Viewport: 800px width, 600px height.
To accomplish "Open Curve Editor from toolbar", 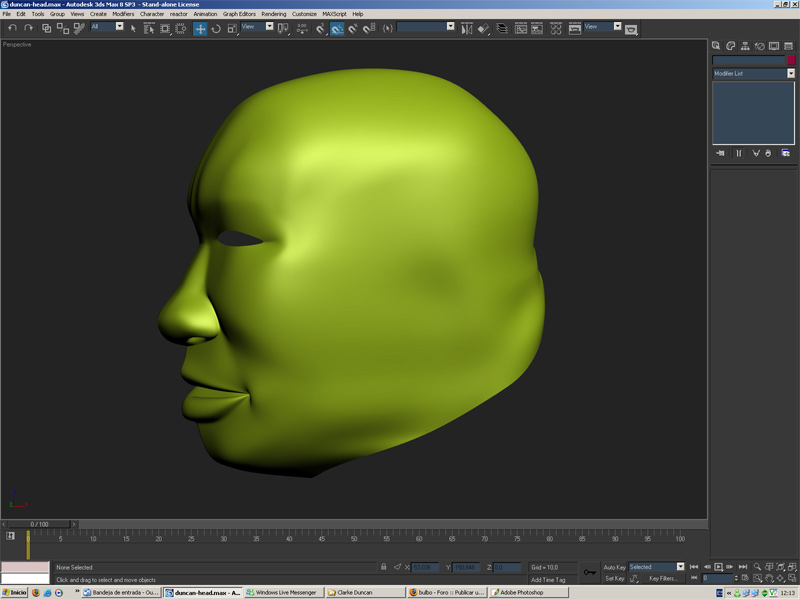I will tap(521, 29).
